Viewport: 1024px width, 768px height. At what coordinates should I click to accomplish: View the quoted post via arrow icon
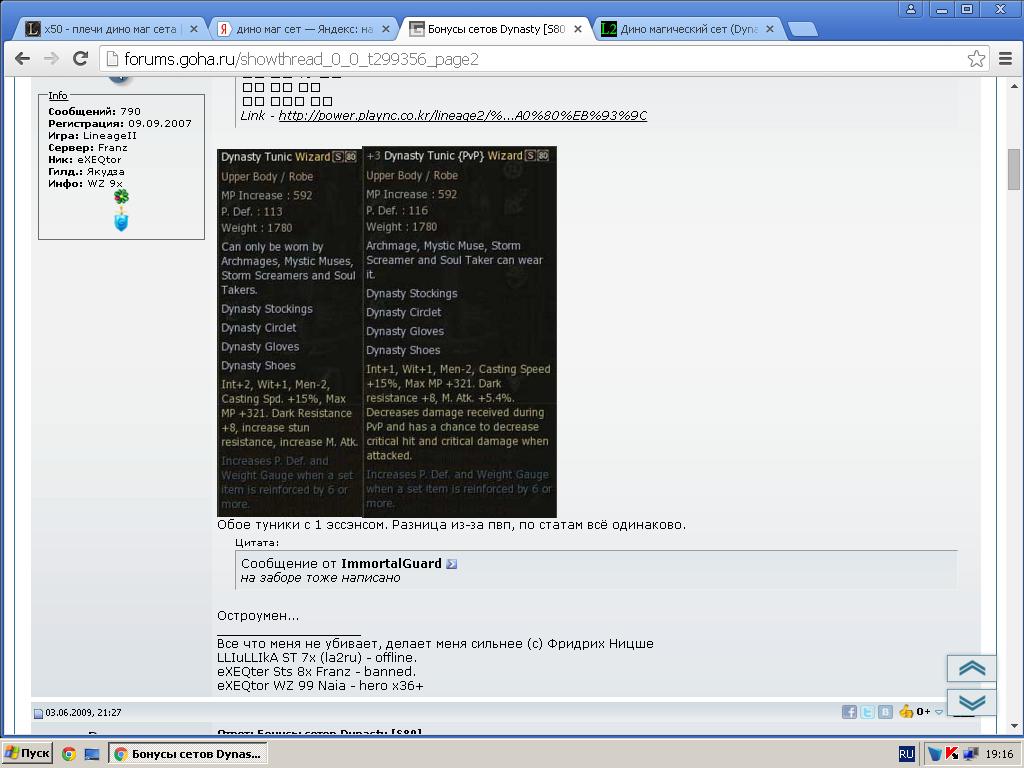coord(452,564)
